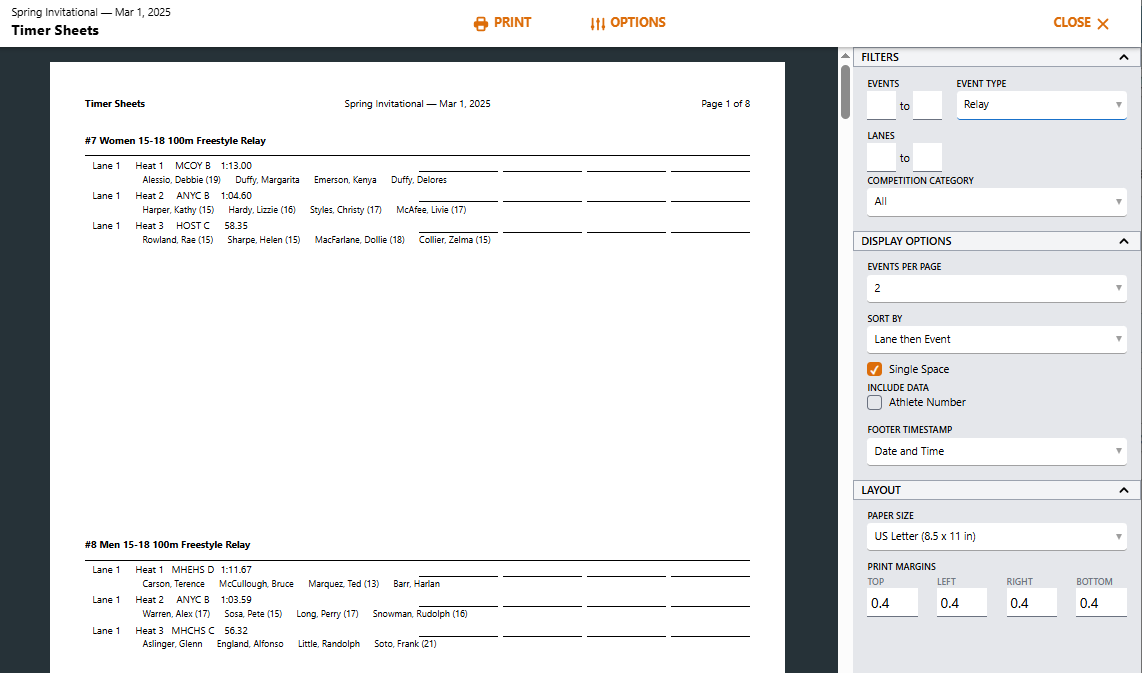1142x673 pixels.
Task: Click the close X icon
Action: (1103, 23)
